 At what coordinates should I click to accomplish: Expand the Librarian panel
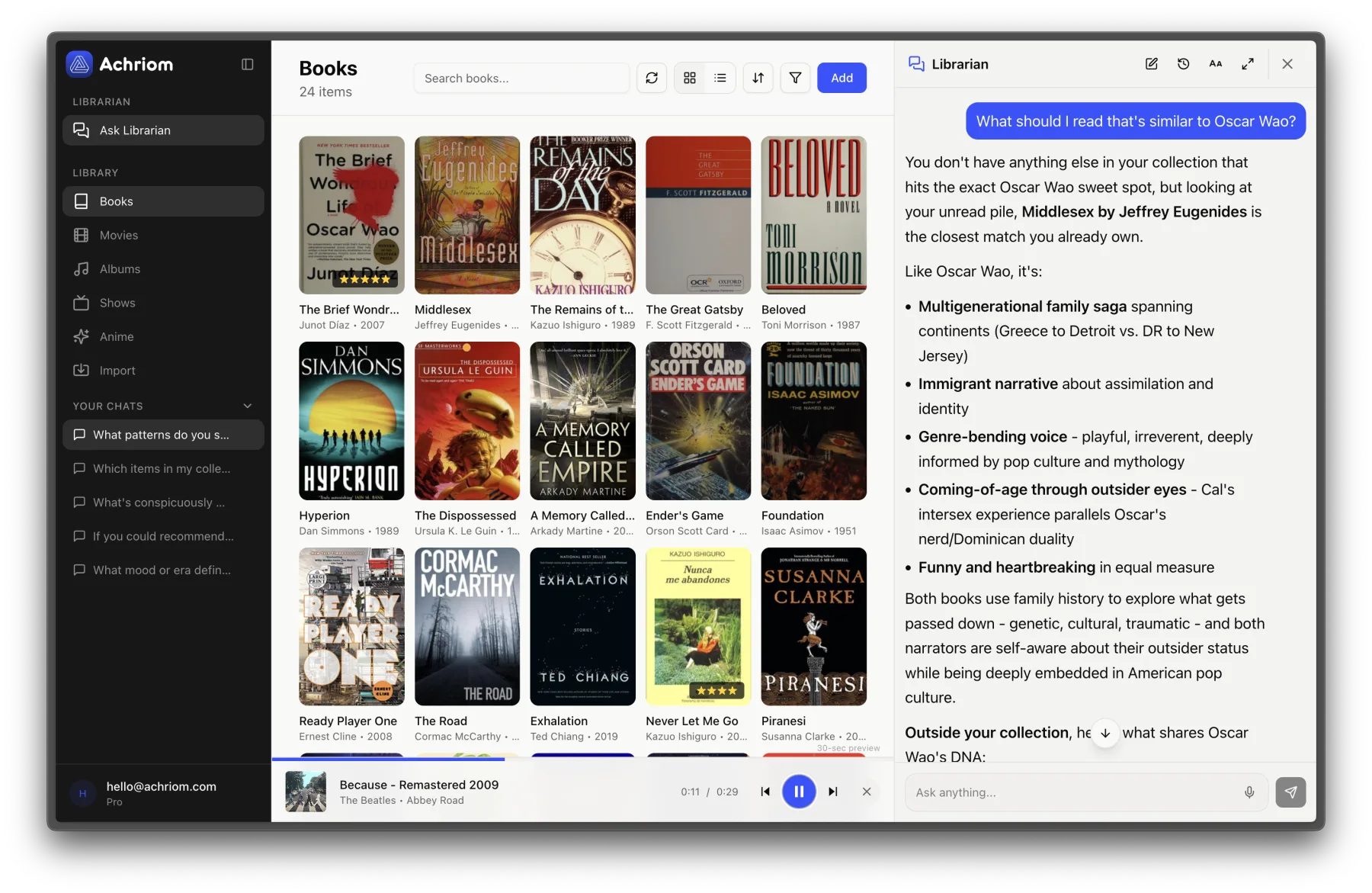point(1248,64)
